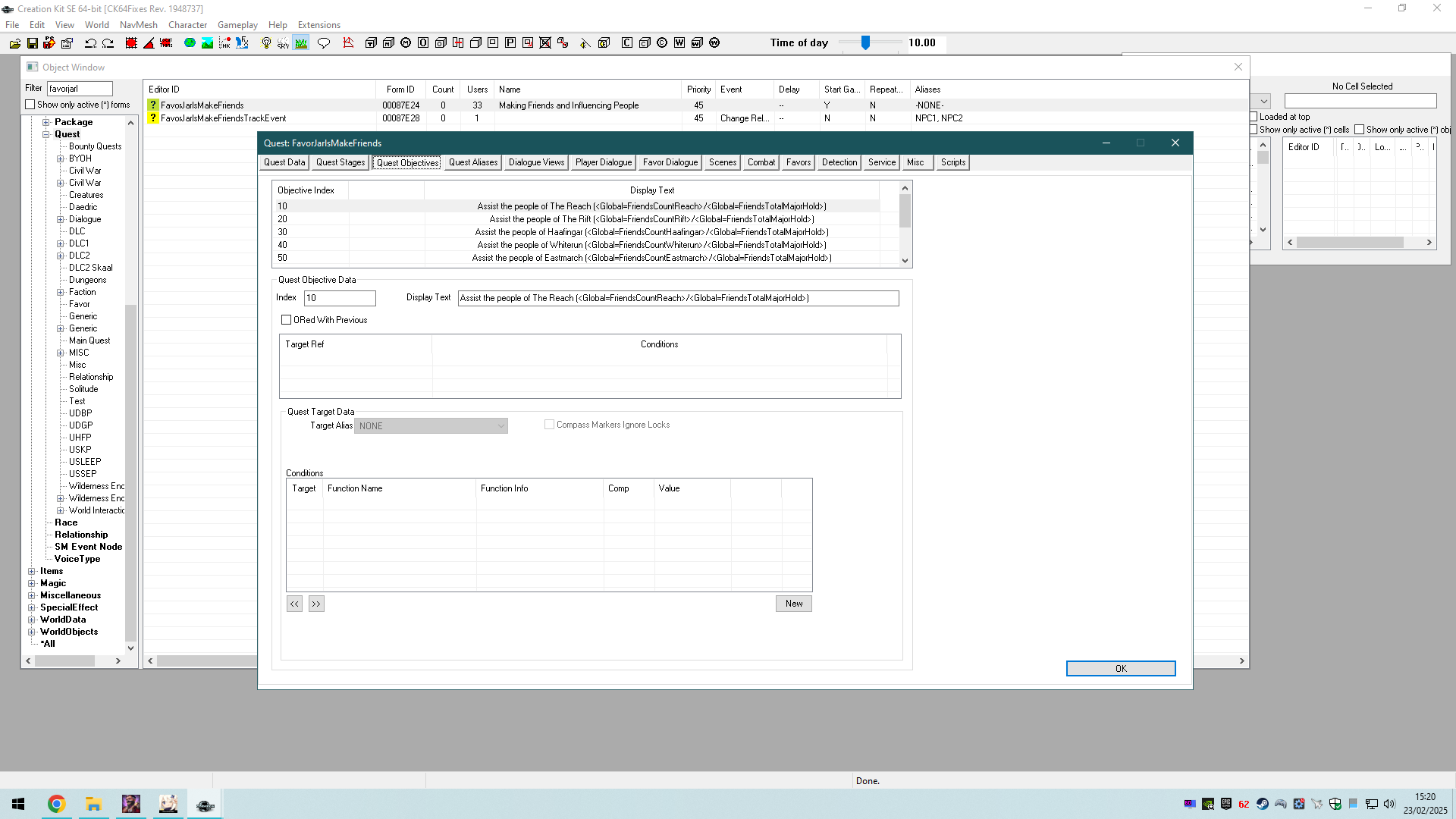Open Chrome from the Windows taskbar

click(56, 804)
